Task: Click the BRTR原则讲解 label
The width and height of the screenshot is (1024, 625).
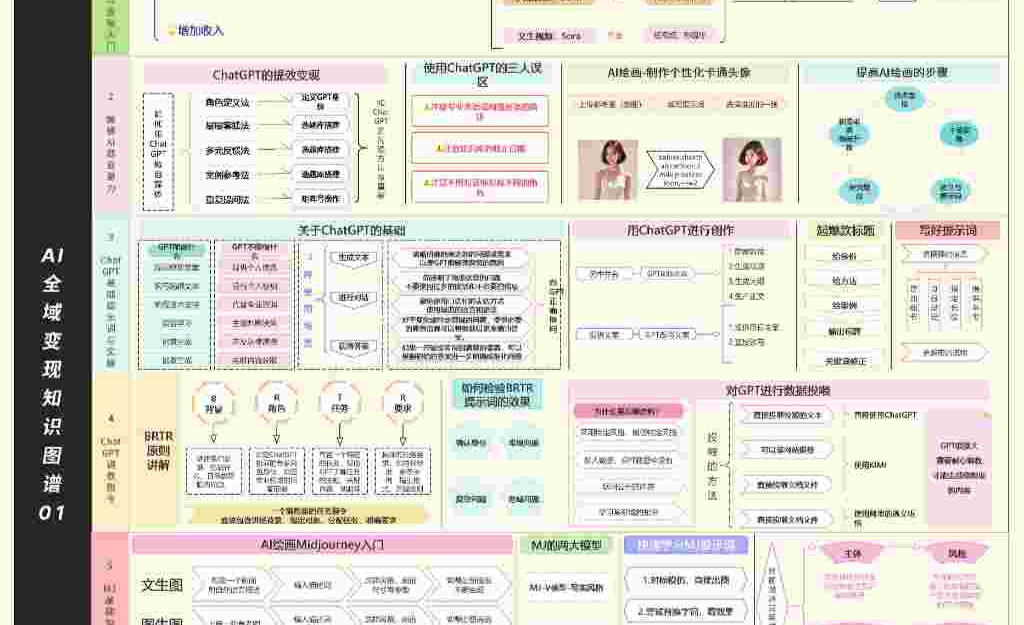Action: [x=158, y=450]
